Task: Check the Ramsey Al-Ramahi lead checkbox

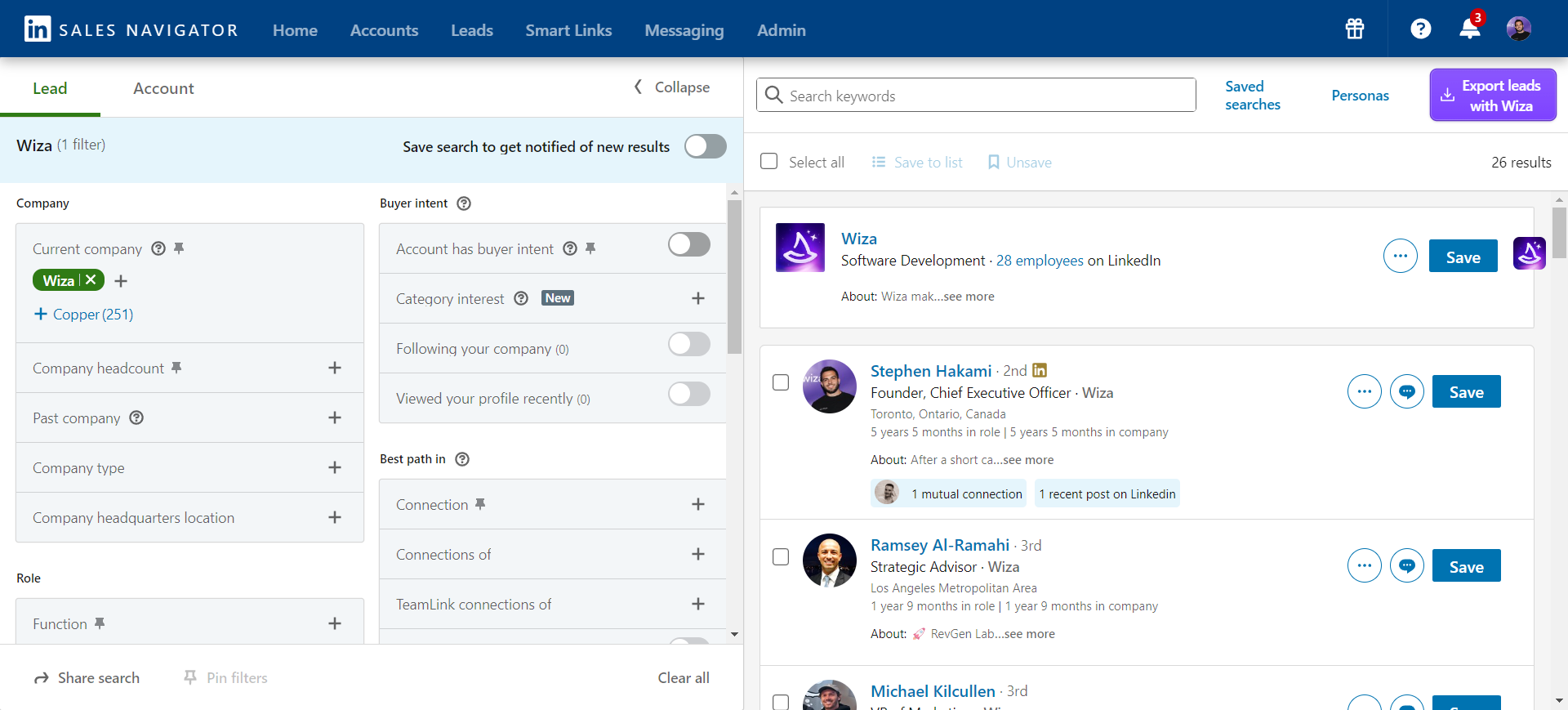Action: click(781, 556)
